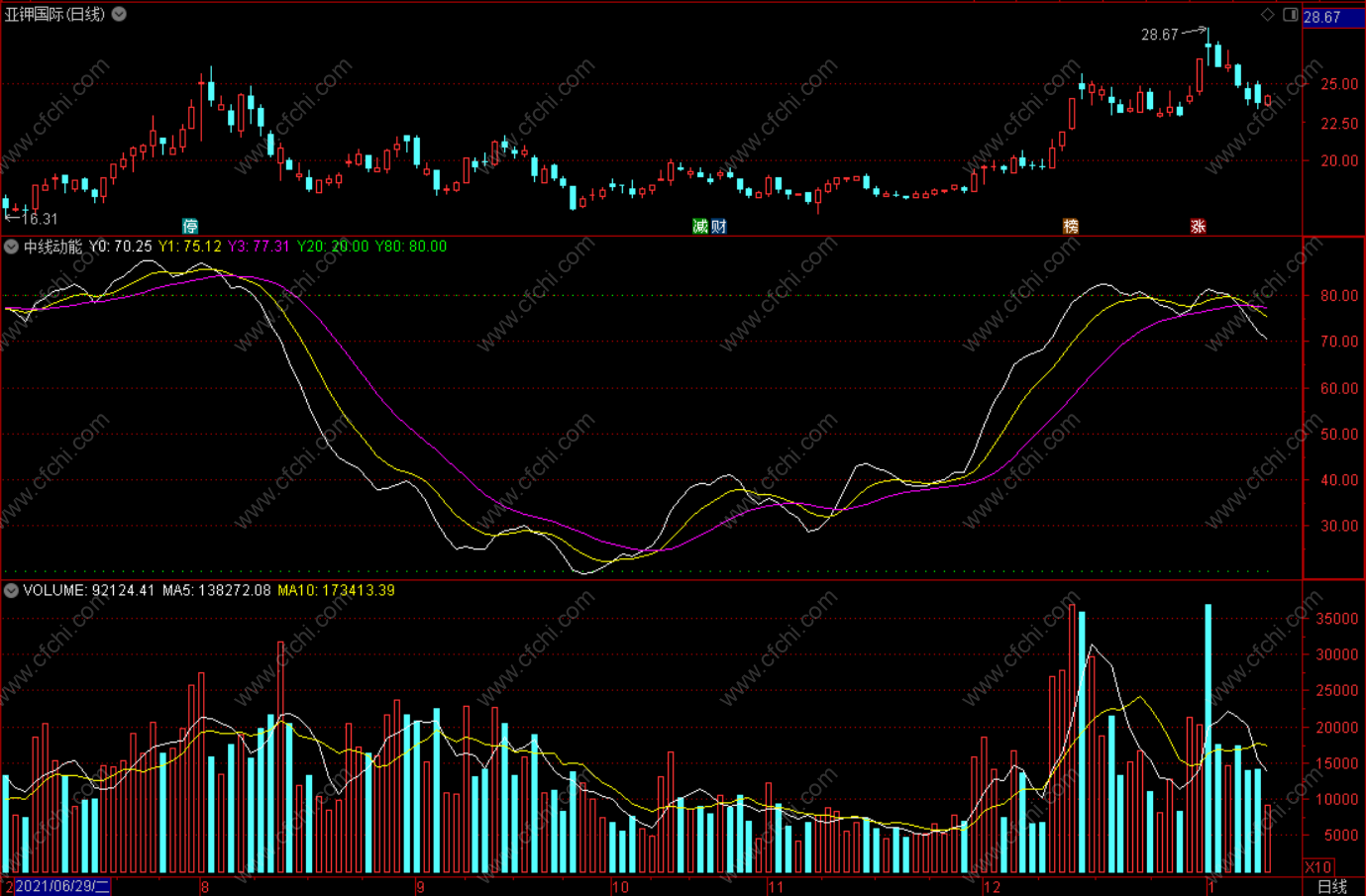
Task: Open the dropdown beside 亚钾国际(日线) title
Action: [x=119, y=14]
